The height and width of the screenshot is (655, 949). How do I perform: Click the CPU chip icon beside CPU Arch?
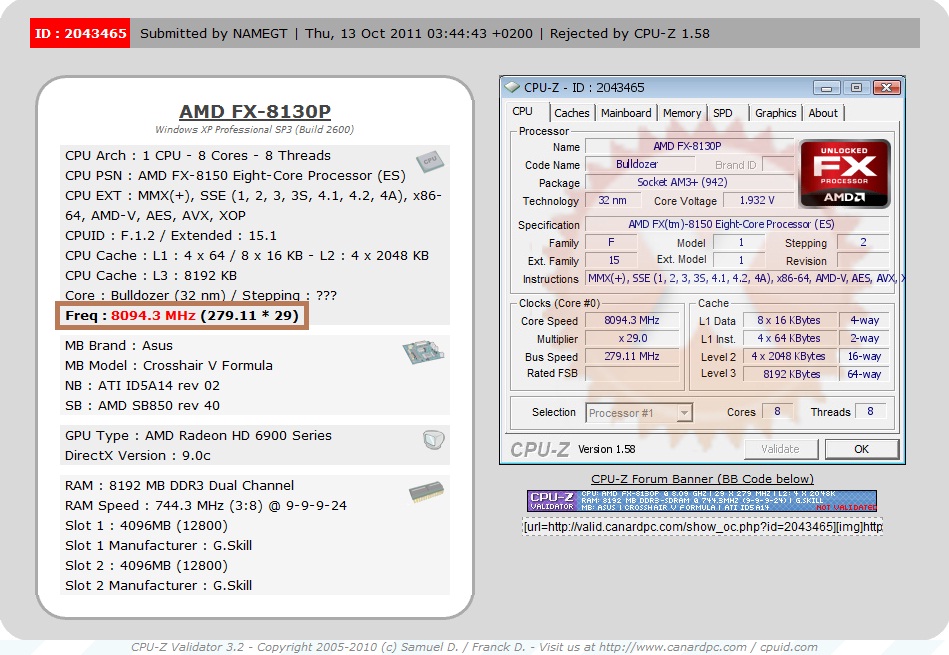click(430, 161)
